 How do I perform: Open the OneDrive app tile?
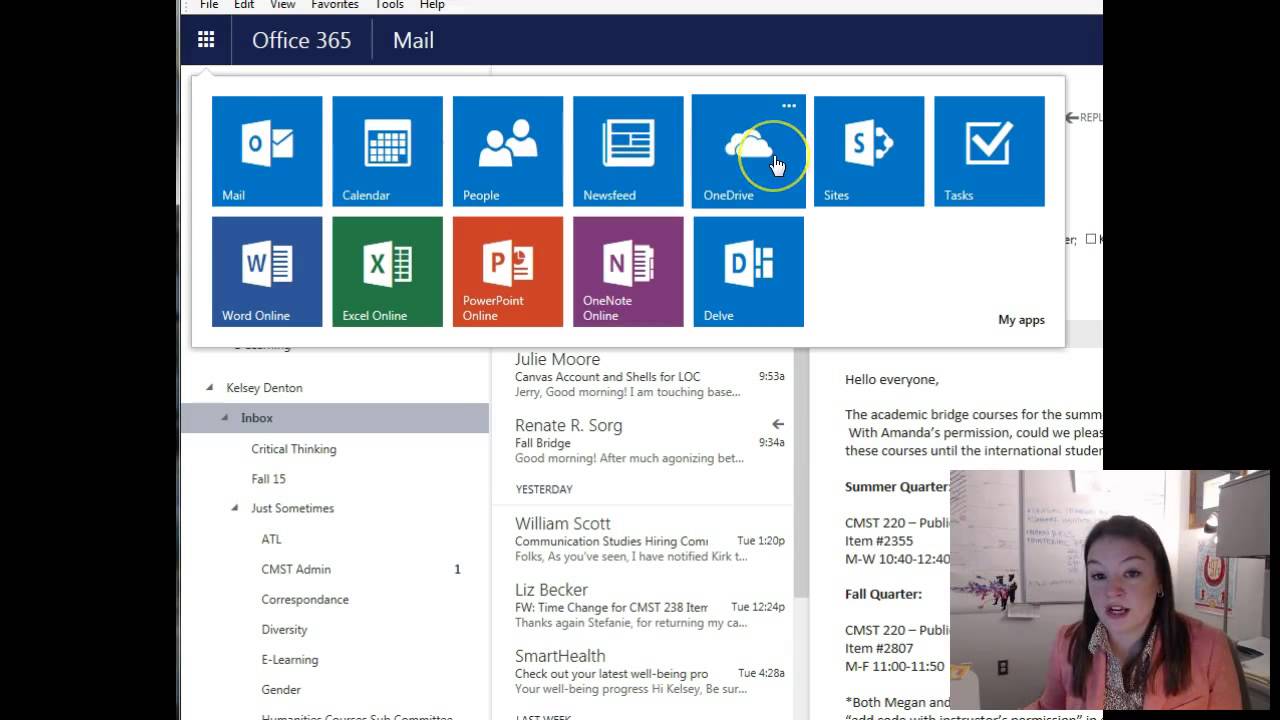[x=748, y=151]
